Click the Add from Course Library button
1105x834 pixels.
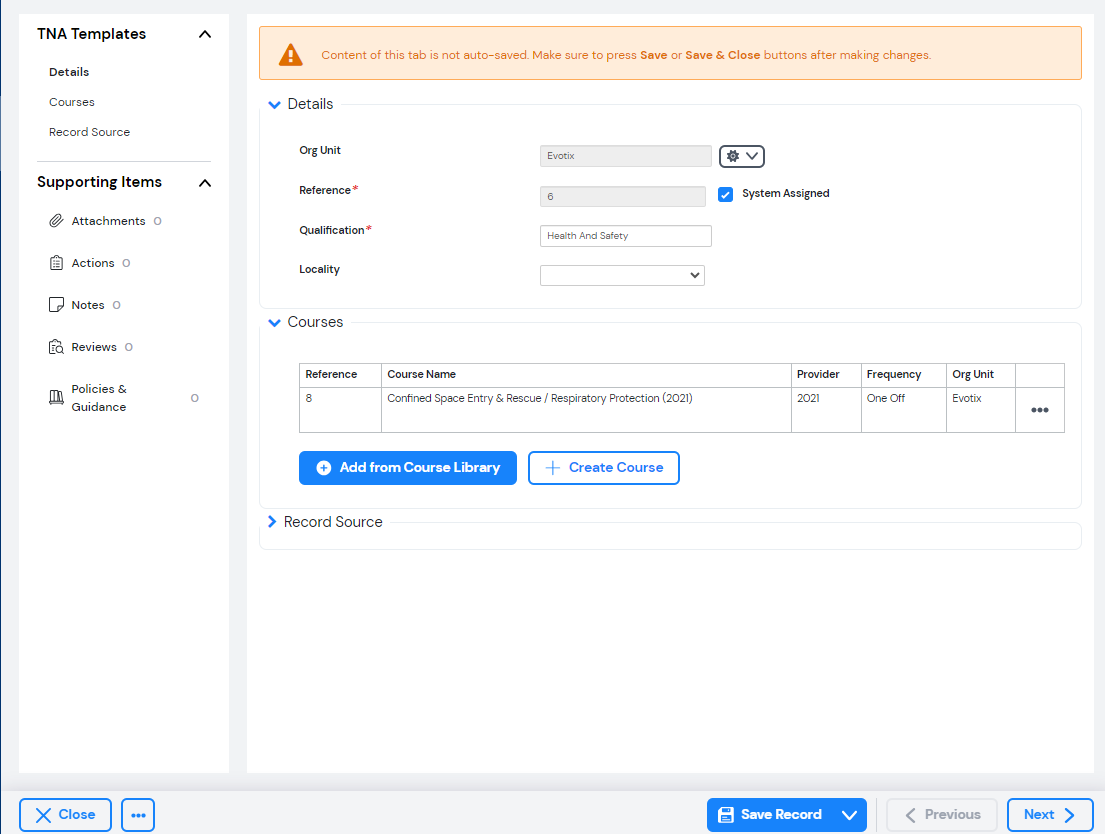(x=407, y=467)
